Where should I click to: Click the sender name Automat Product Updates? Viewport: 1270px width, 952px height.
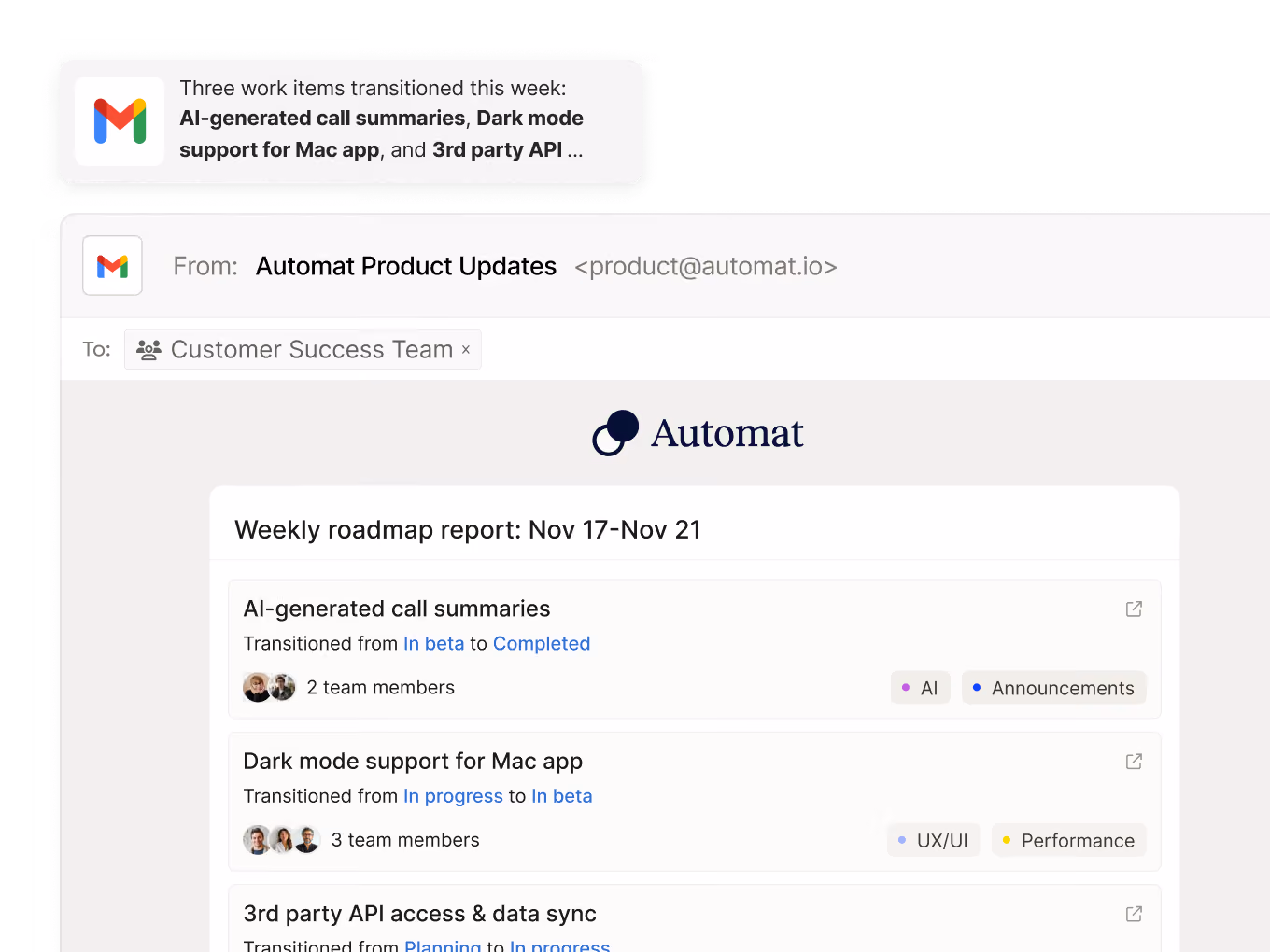point(406,266)
